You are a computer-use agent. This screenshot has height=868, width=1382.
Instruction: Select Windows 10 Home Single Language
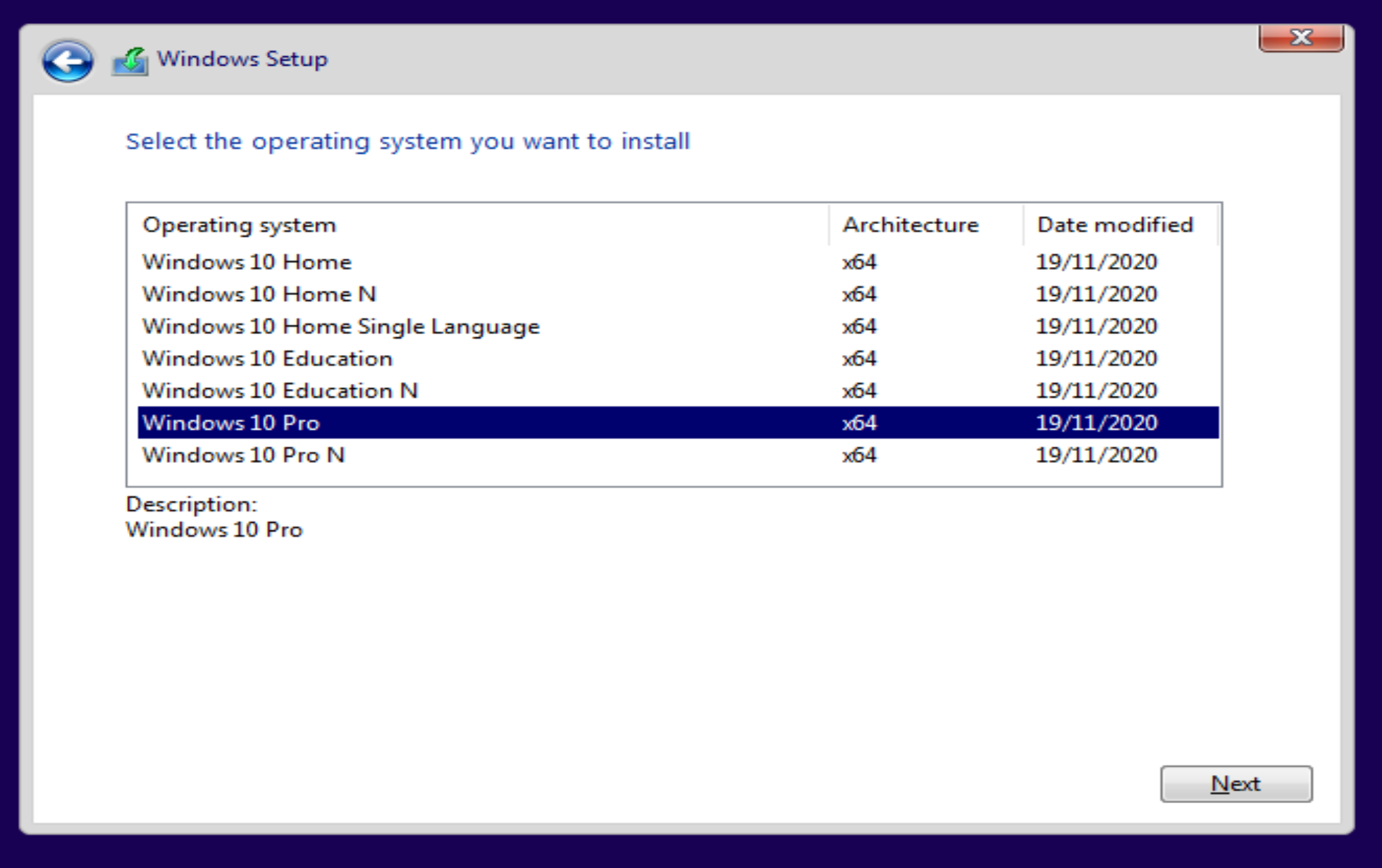pos(678,326)
